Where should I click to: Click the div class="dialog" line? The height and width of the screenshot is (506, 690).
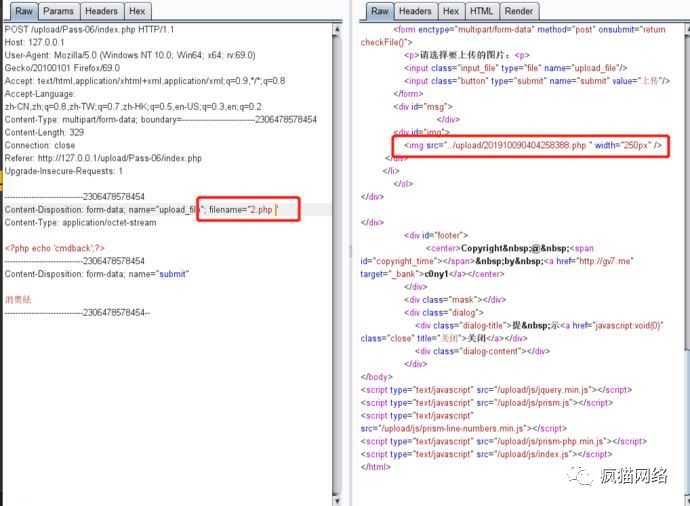point(444,313)
